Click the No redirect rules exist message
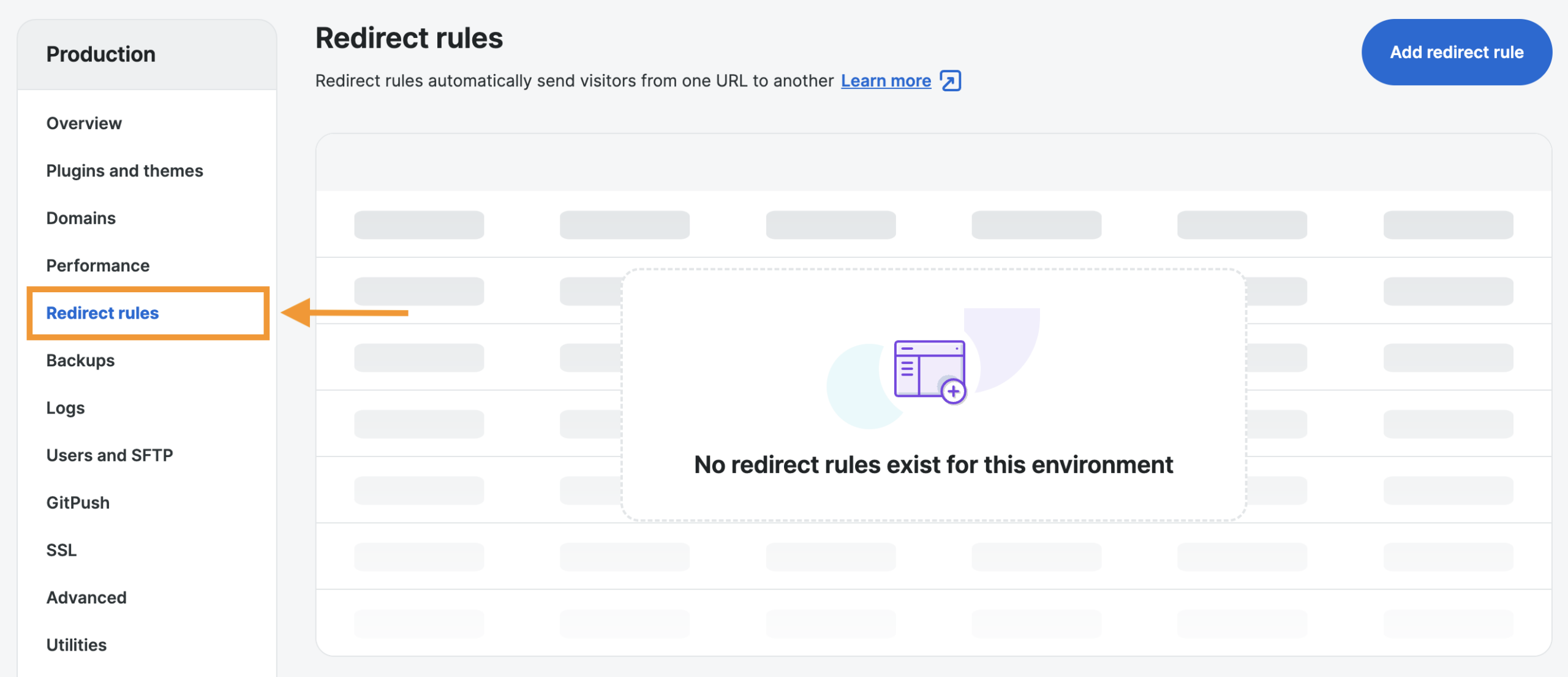1568x677 pixels. pos(933,465)
